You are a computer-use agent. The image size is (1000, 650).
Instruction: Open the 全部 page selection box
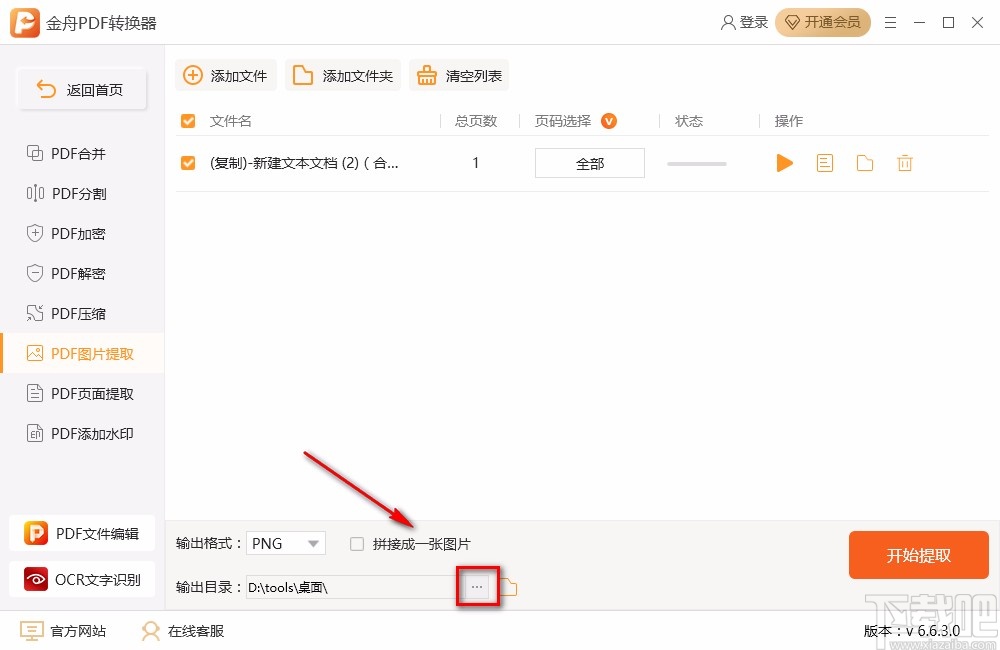click(590, 163)
